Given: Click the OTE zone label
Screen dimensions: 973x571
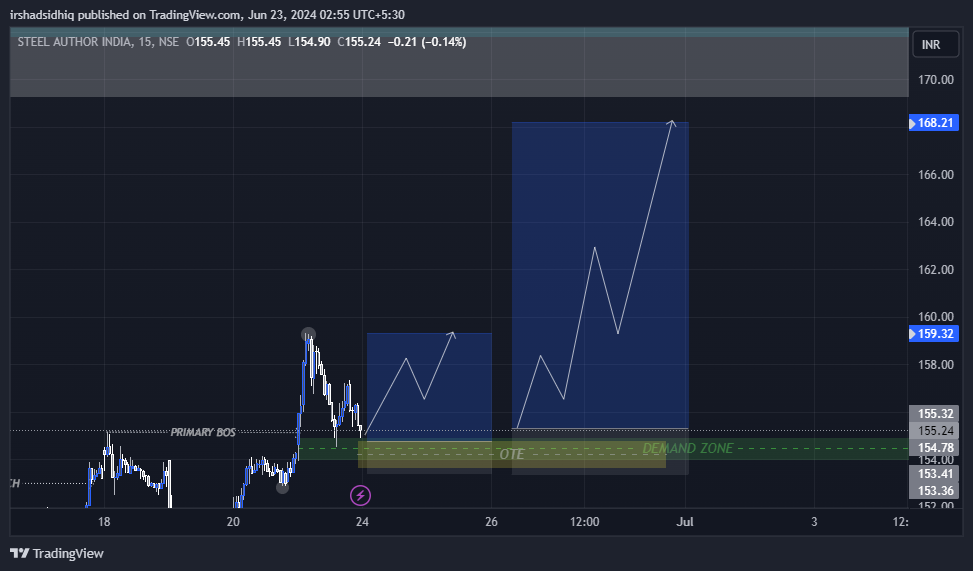Looking at the screenshot, I should [x=512, y=454].
